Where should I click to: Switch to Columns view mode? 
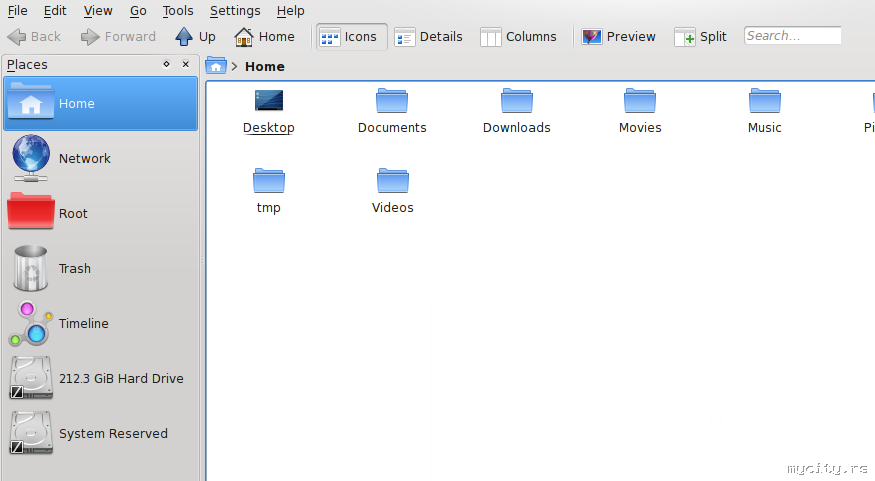click(518, 37)
